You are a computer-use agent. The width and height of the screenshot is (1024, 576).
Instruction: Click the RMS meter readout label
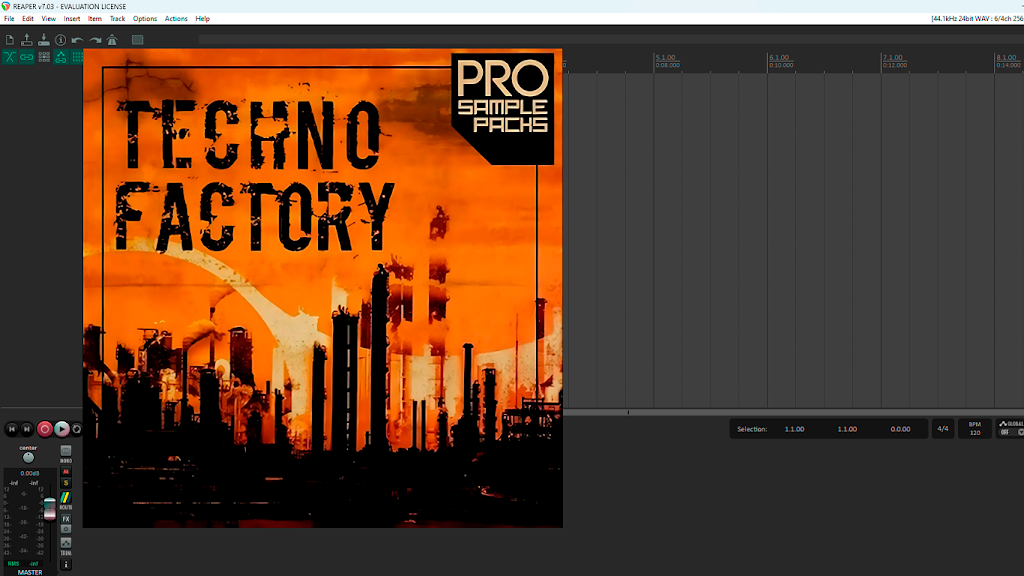pos(14,564)
